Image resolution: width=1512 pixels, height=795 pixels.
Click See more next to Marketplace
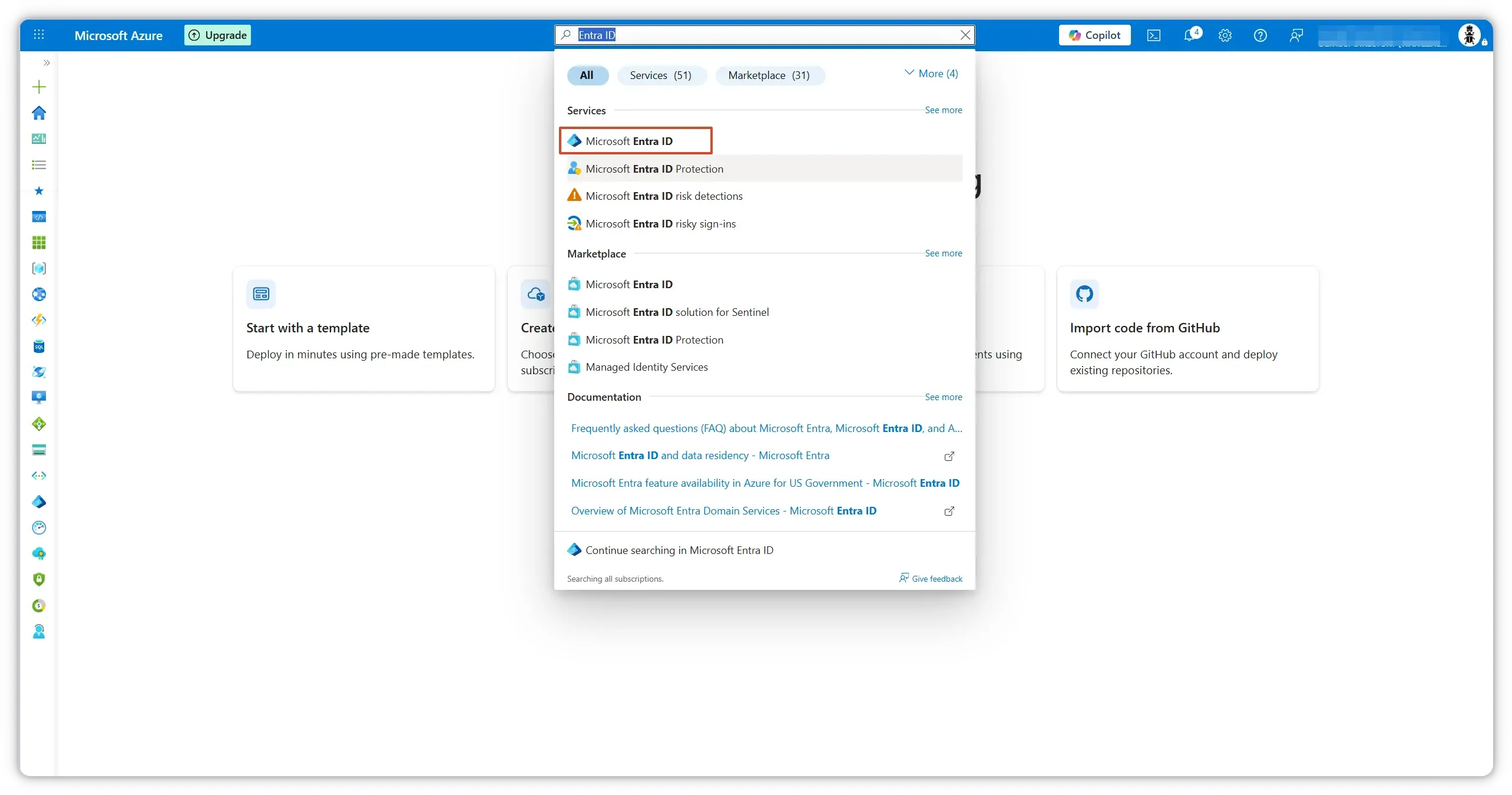pyautogui.click(x=943, y=253)
